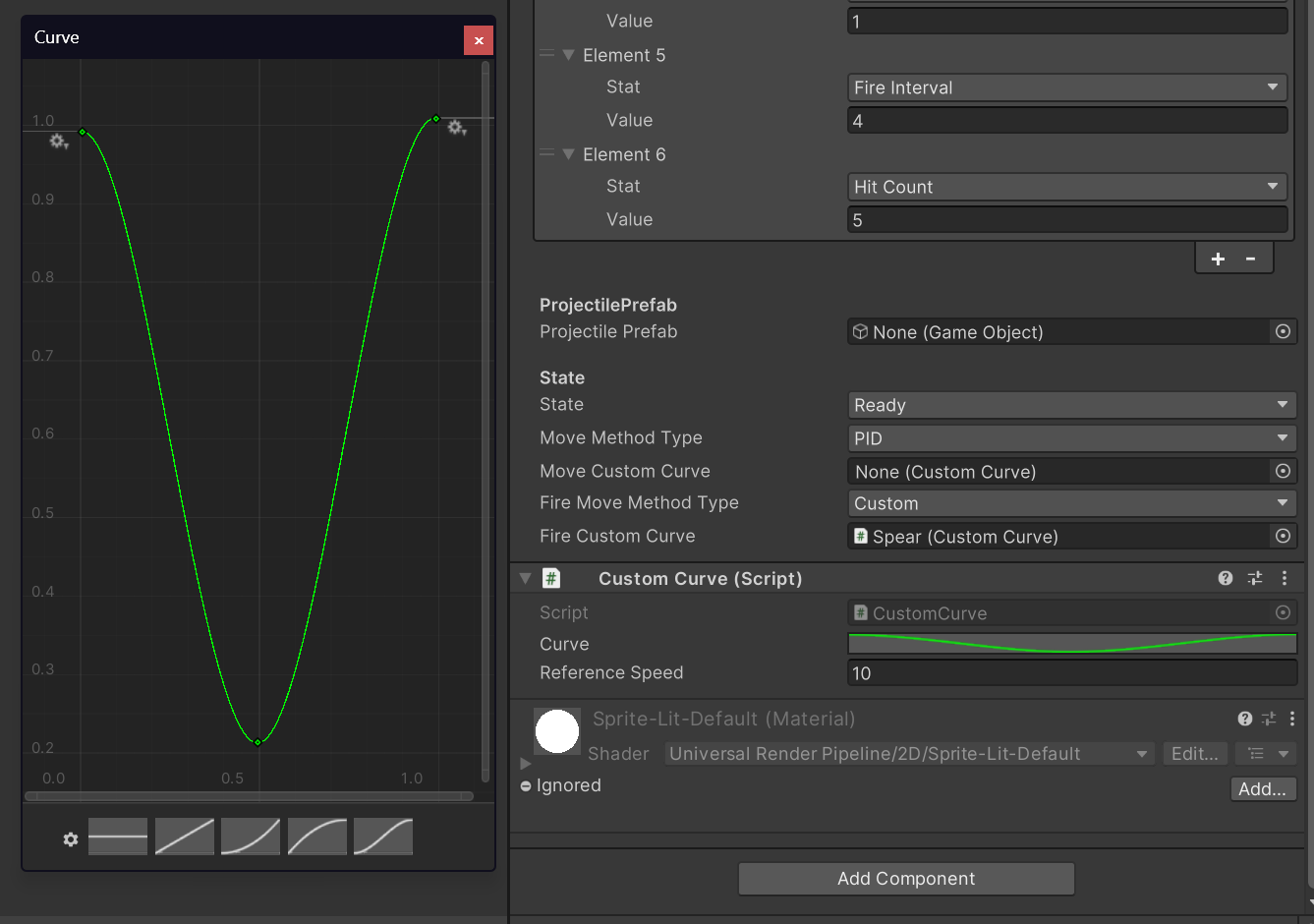Open the Move Method Type PID dropdown
Screen dimensions: 1314x924
tap(1071, 438)
